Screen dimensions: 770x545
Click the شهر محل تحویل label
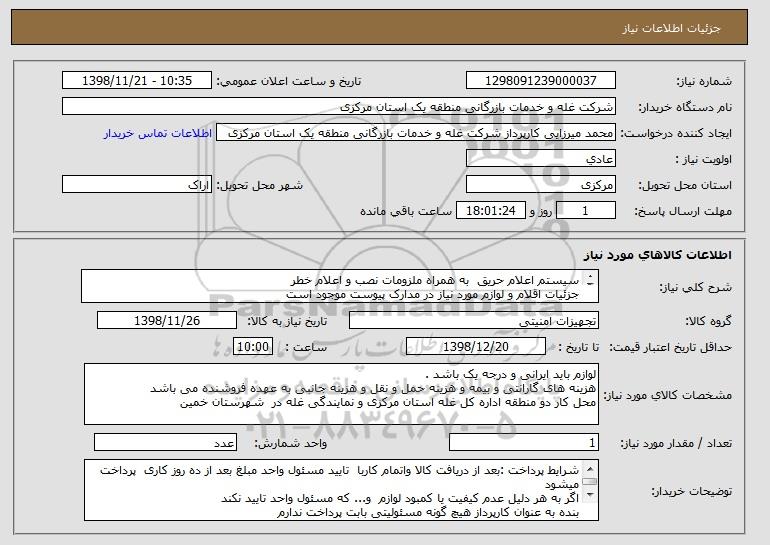tap(260, 186)
